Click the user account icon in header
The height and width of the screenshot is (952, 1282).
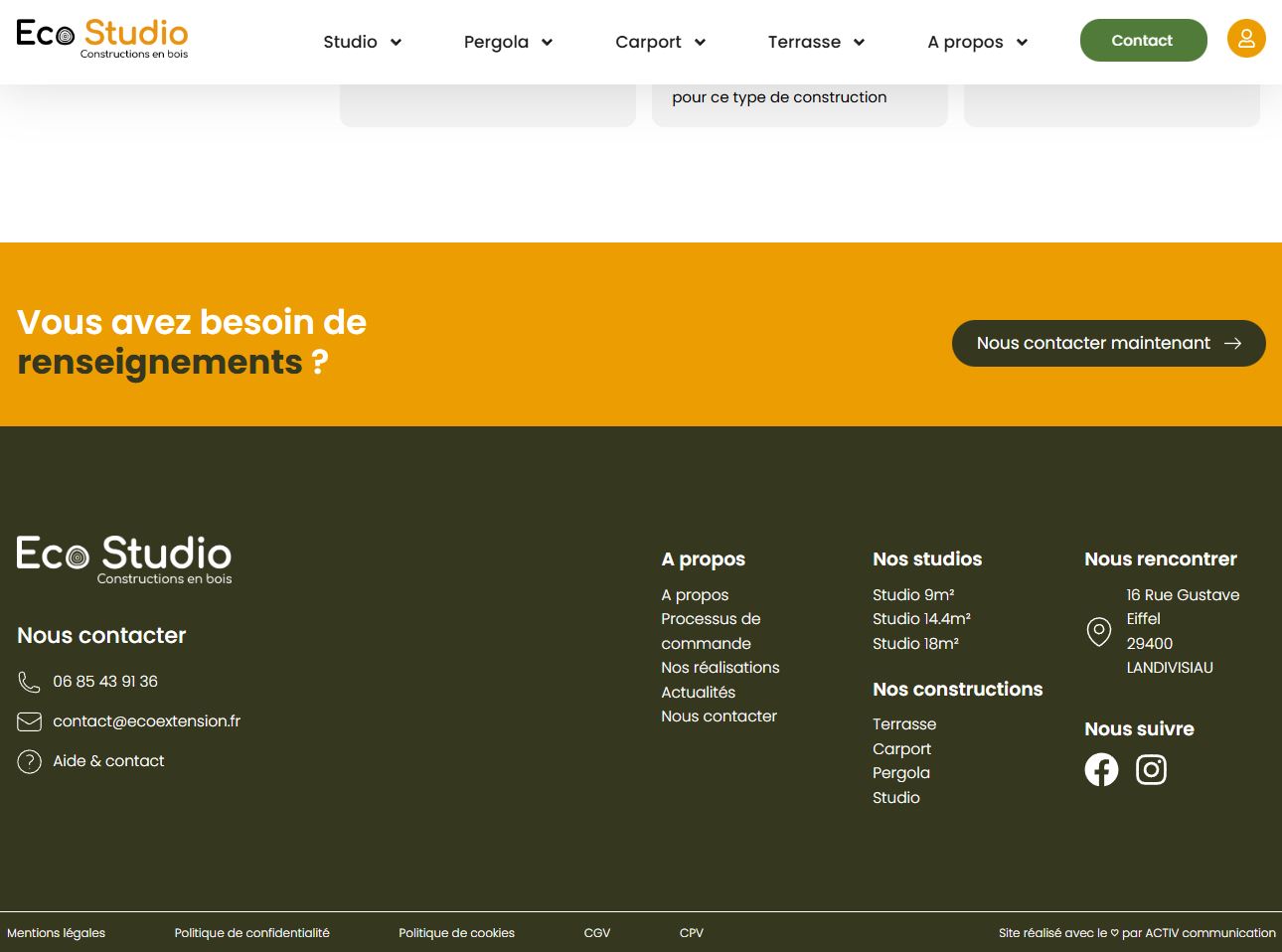click(1245, 39)
